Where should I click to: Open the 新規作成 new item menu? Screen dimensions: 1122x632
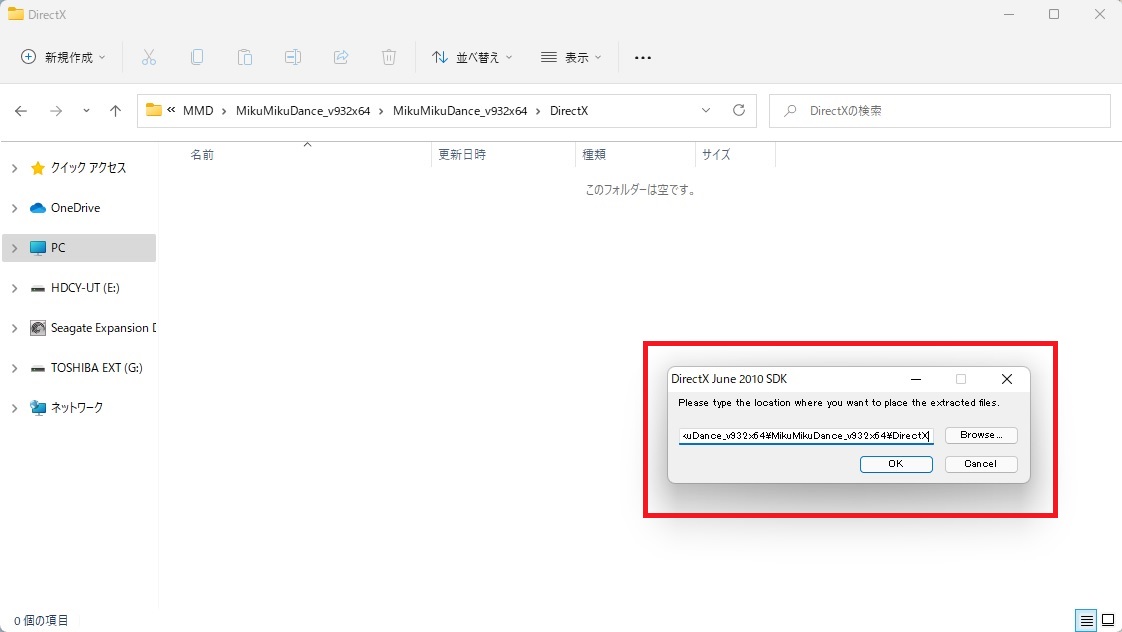(63, 57)
